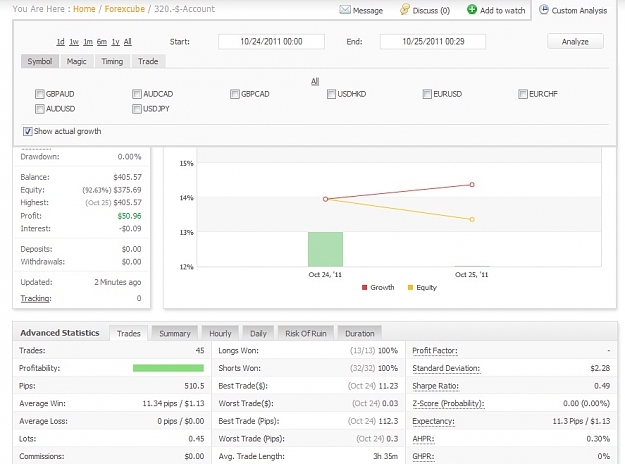Click the Analyze button
Image resolution: width=625 pixels, height=464 pixels.
(x=575, y=41)
